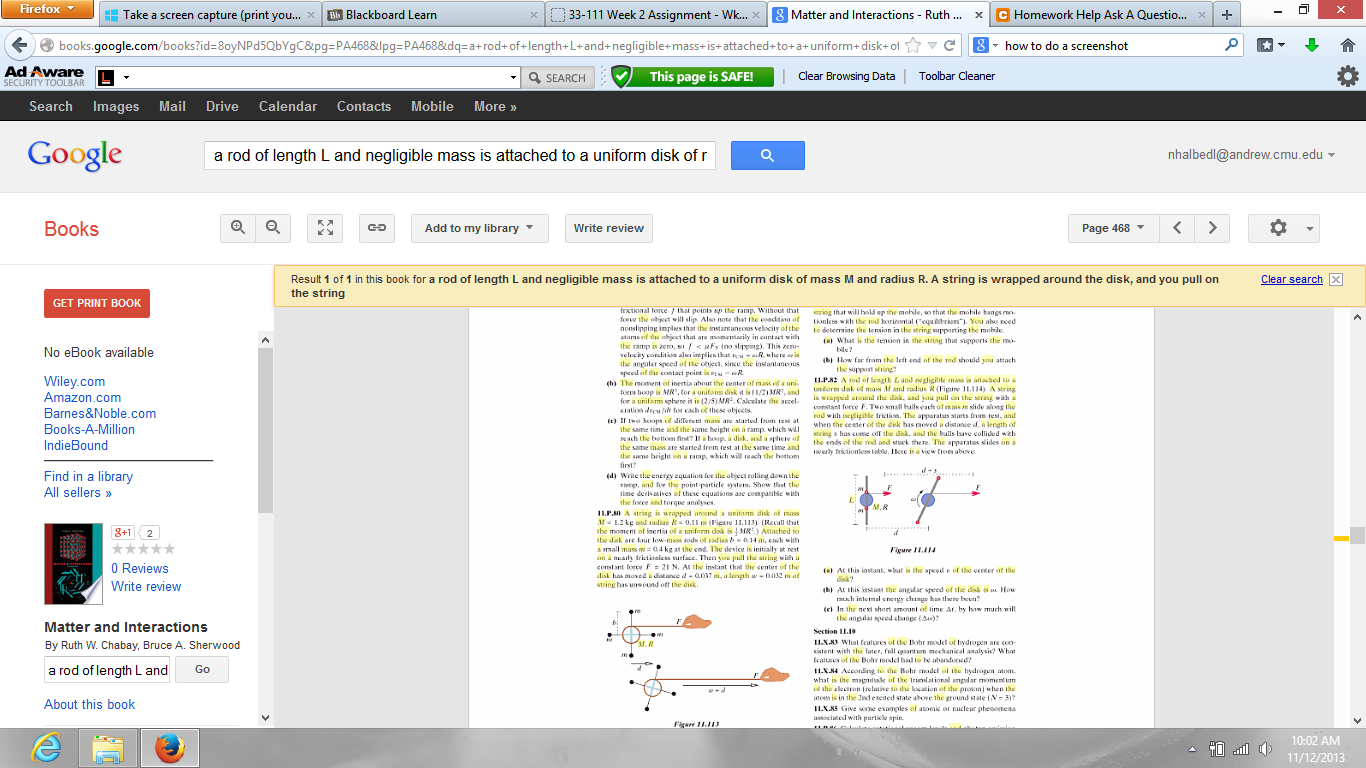1366x768 pixels.
Task: Open a new Firefox tab
Action: click(x=1226, y=15)
